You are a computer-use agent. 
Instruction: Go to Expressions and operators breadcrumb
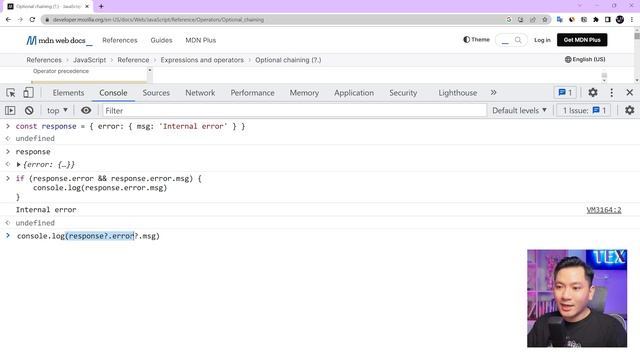(x=202, y=60)
